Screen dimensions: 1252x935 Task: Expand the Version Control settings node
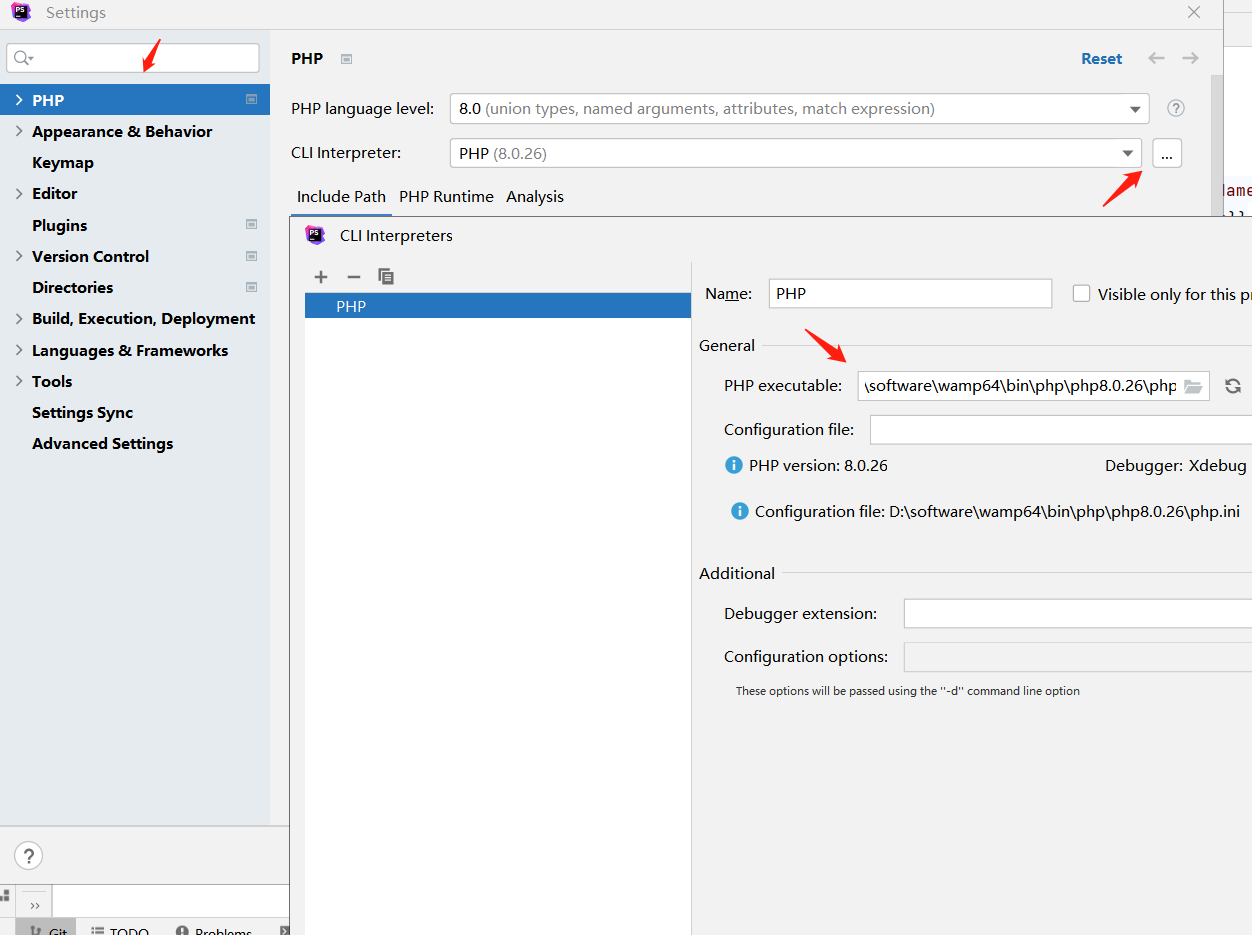[x=19, y=256]
